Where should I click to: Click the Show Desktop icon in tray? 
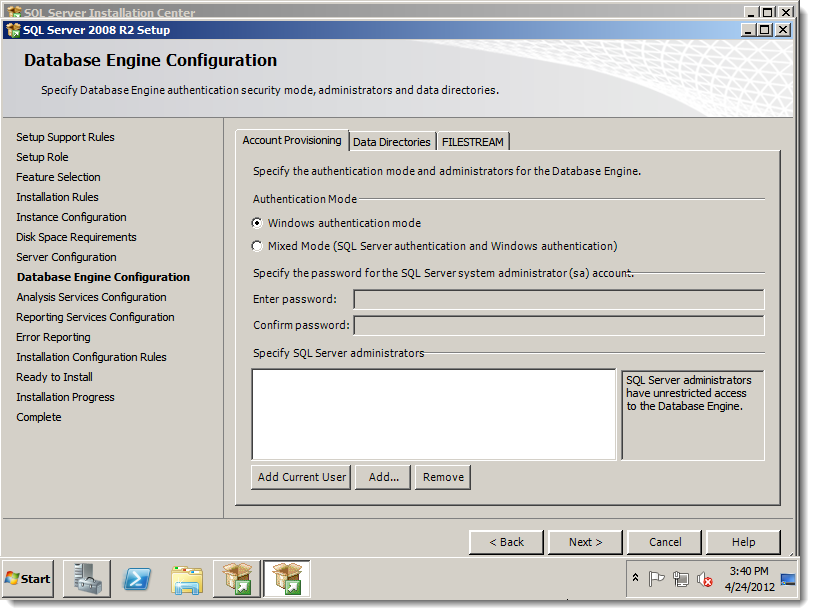pyautogui.click(x=787, y=579)
